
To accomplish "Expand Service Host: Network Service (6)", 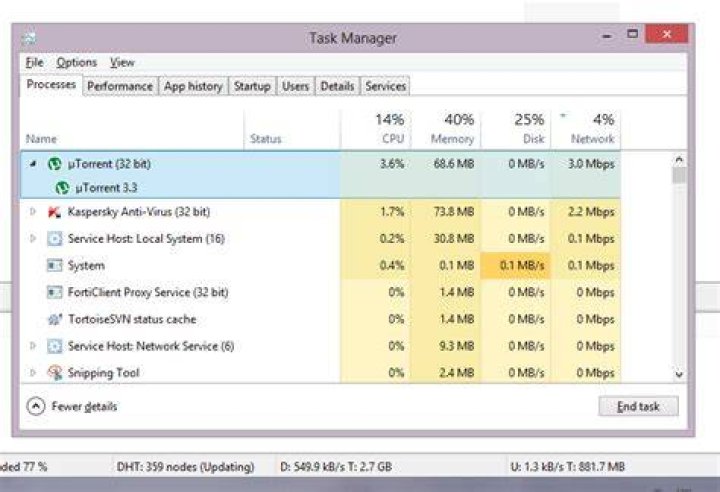I will [x=33, y=346].
